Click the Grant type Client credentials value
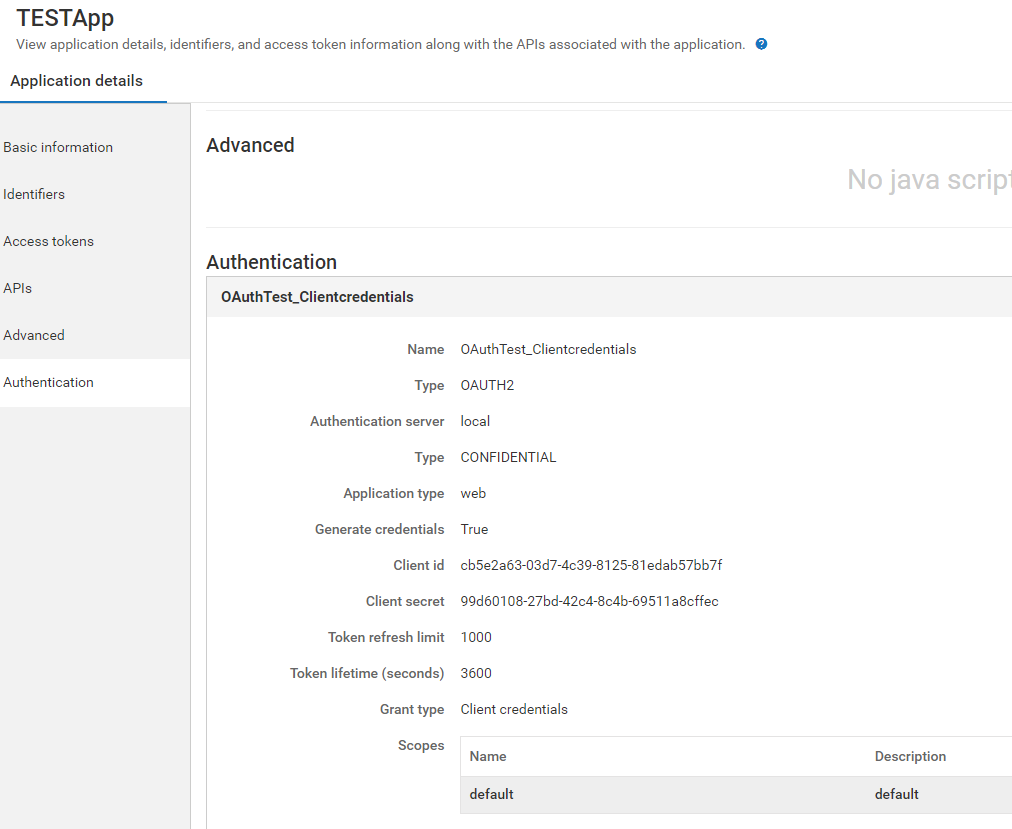Image resolution: width=1012 pixels, height=829 pixels. (x=514, y=709)
